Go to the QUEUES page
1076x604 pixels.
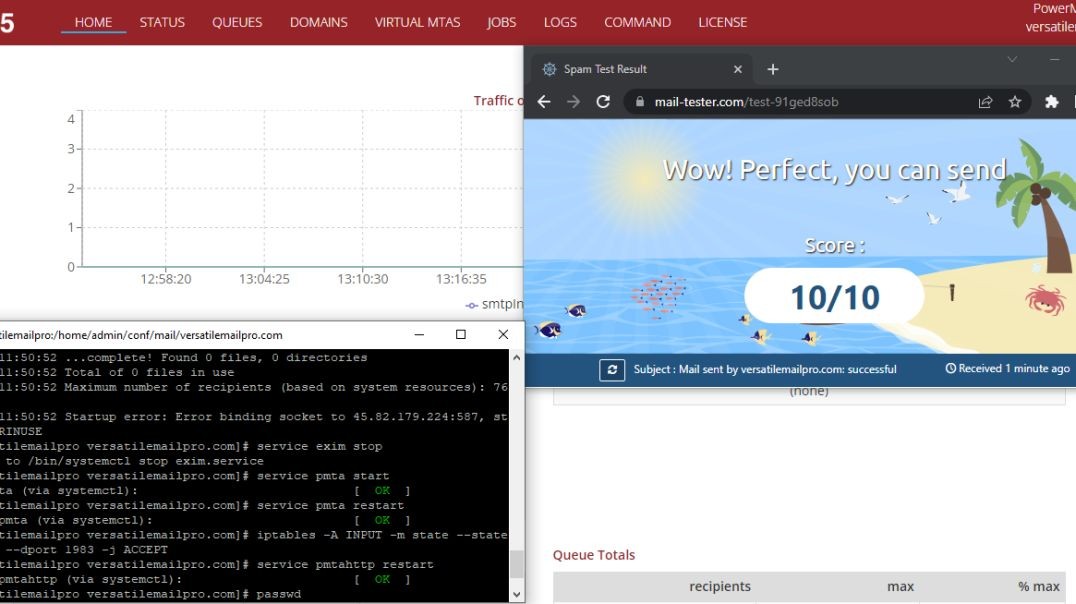click(237, 22)
